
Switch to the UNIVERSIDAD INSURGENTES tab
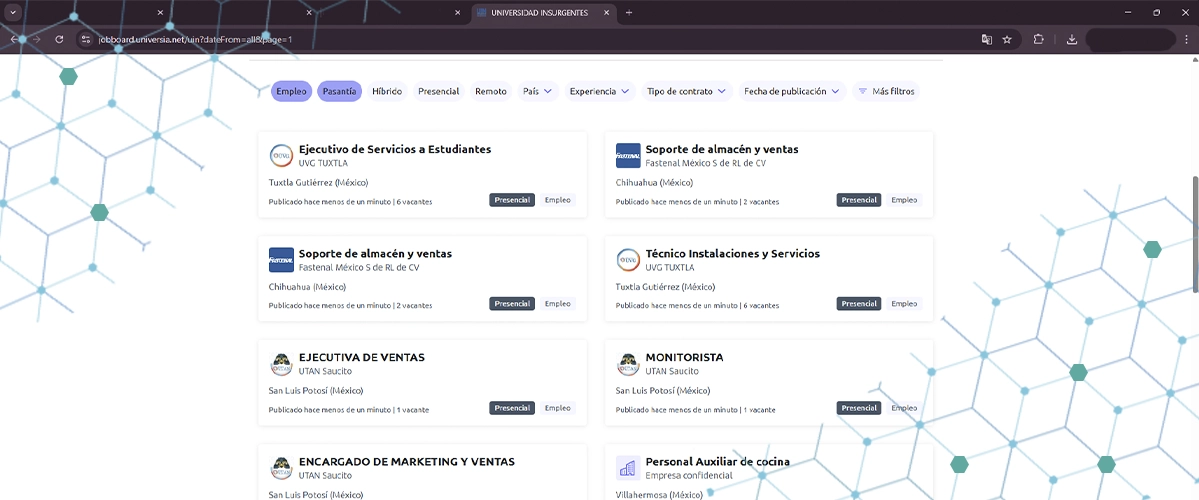point(538,12)
